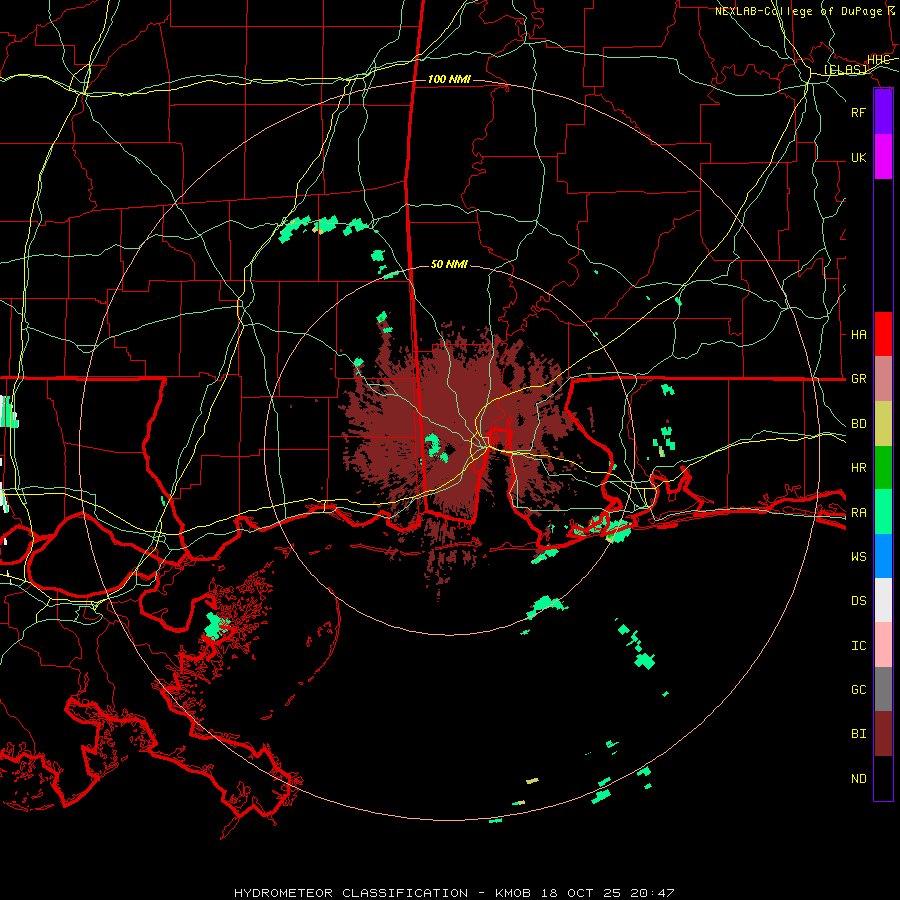Viewport: 900px width, 900px height.
Task: Click the KMOB station identifier in caption
Action: [515, 893]
